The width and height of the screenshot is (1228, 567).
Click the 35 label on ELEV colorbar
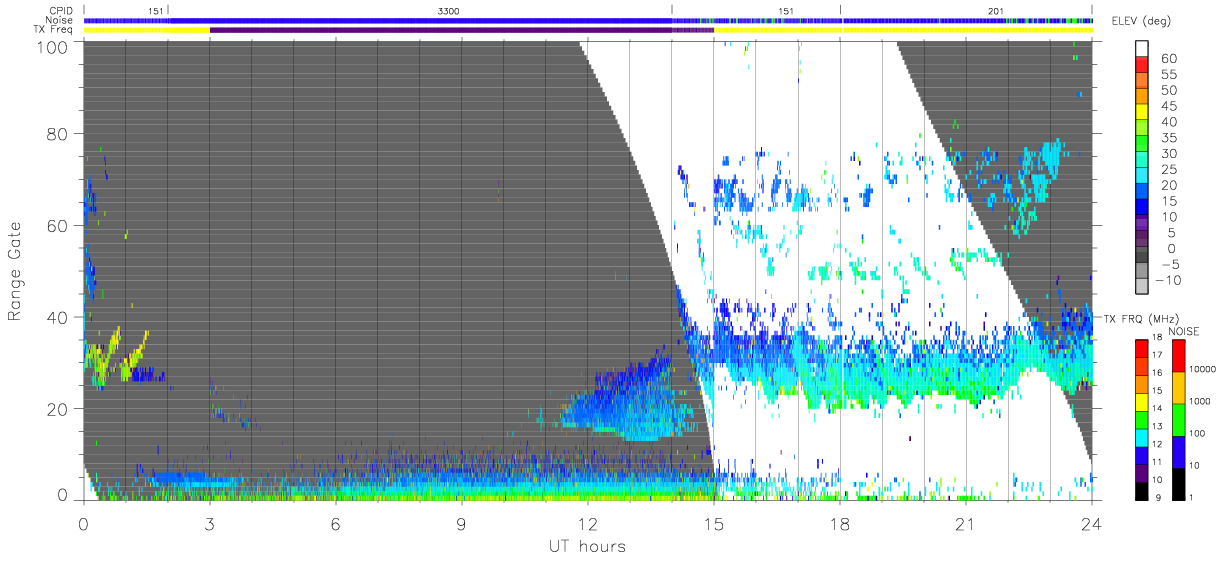[x=1170, y=137]
